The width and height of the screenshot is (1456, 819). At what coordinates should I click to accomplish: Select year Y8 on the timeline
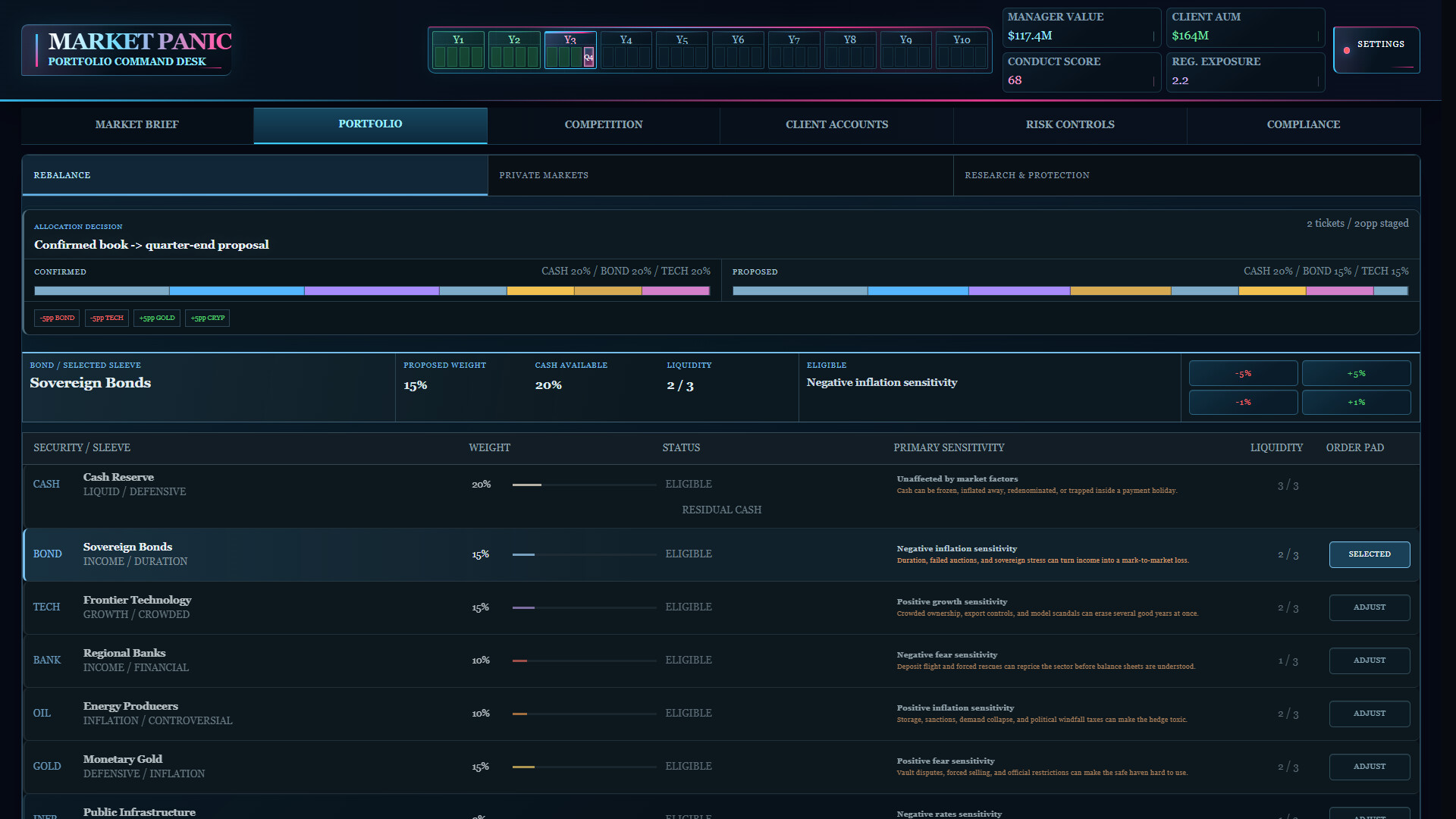point(850,50)
